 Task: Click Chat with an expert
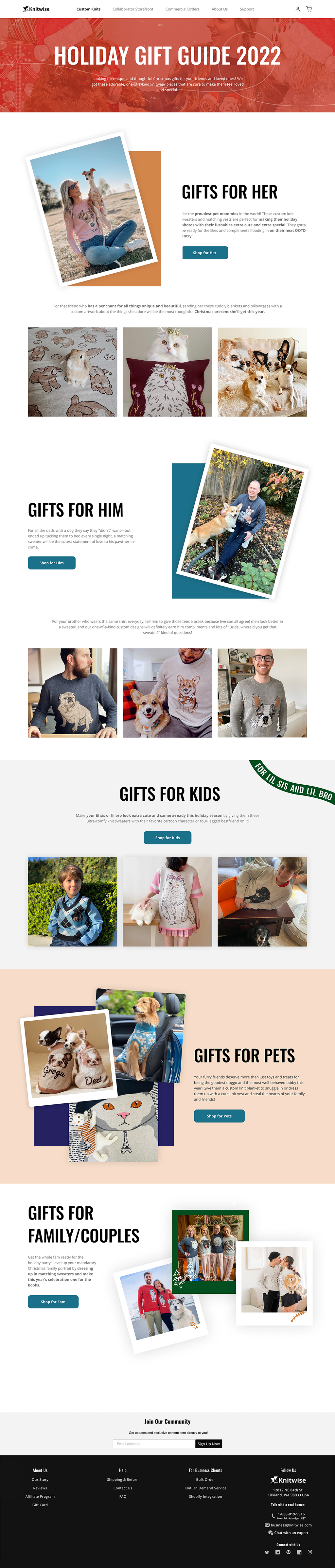[288, 1533]
